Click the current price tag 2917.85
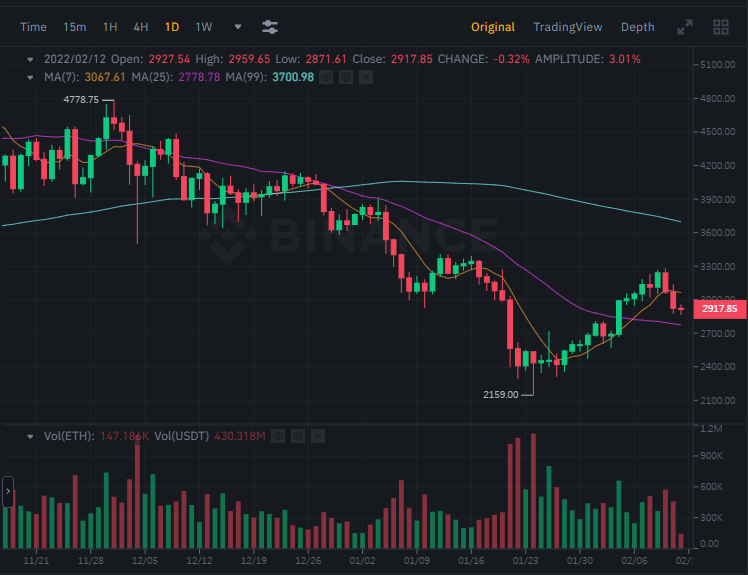The width and height of the screenshot is (748, 575). coord(719,309)
